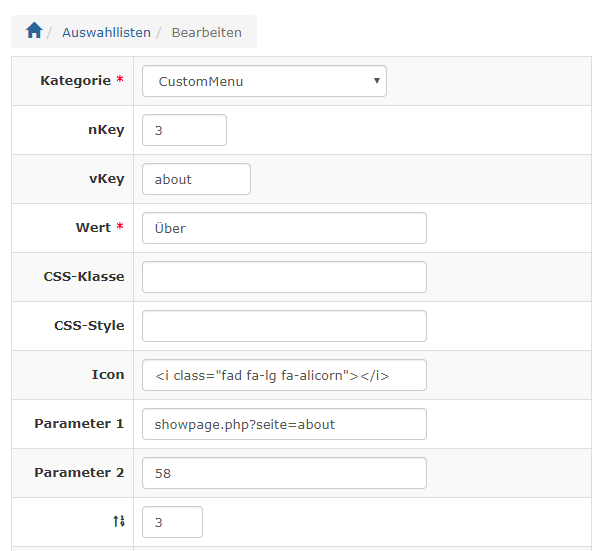Click the Wert label
603x551 pixels.
pyautogui.click(x=93, y=228)
